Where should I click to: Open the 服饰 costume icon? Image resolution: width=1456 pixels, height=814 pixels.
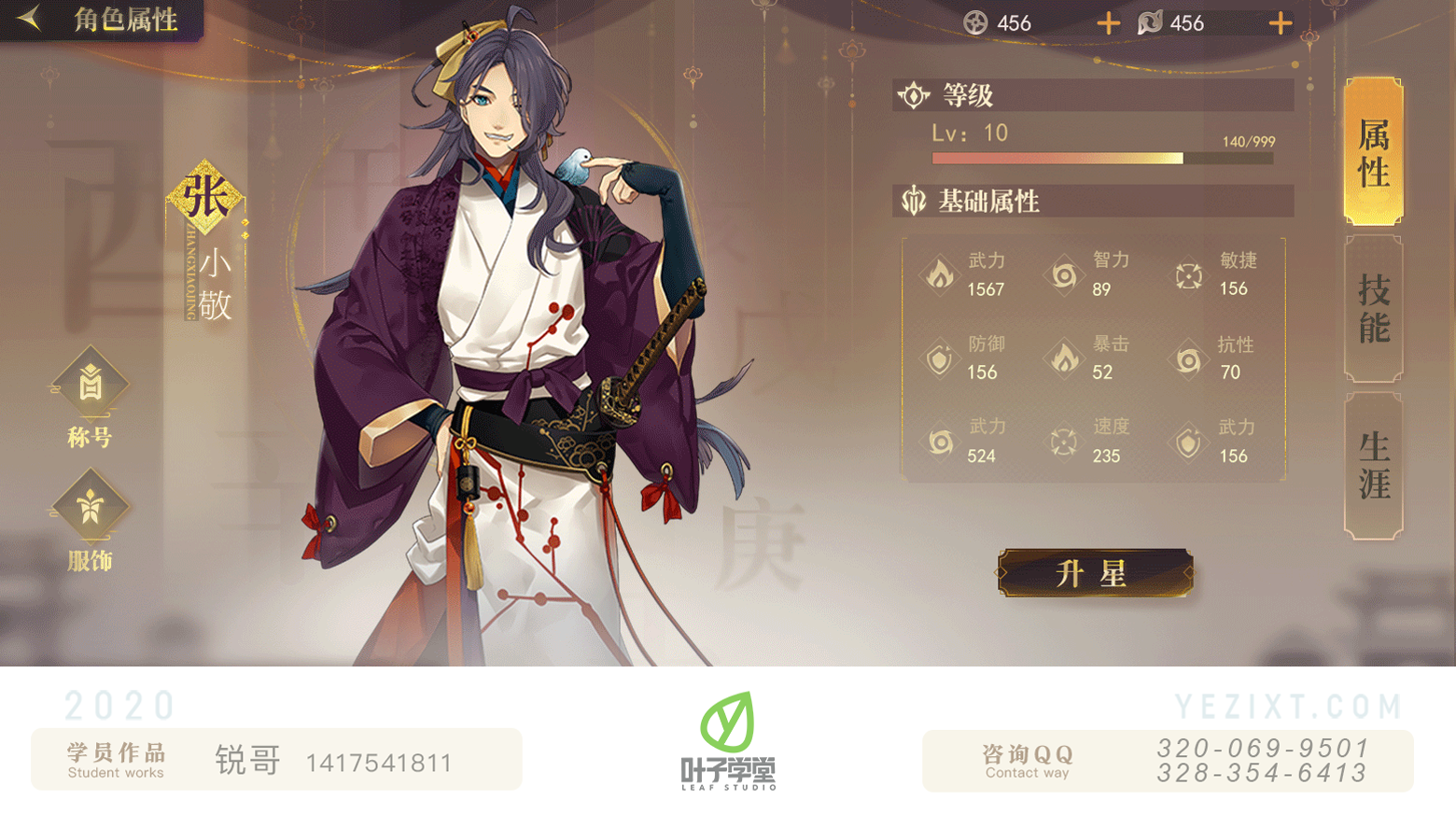click(x=91, y=508)
